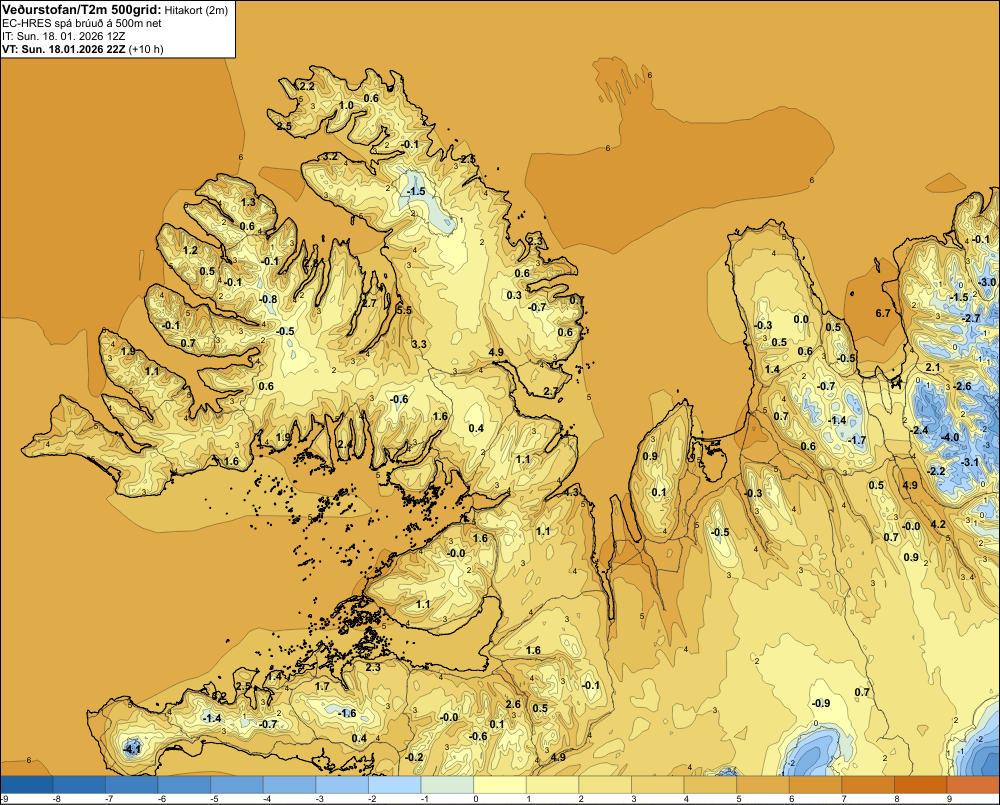Click the -3.1 temperature value on the map
Image resolution: width=1000 pixels, height=805 pixels.
(x=970, y=462)
